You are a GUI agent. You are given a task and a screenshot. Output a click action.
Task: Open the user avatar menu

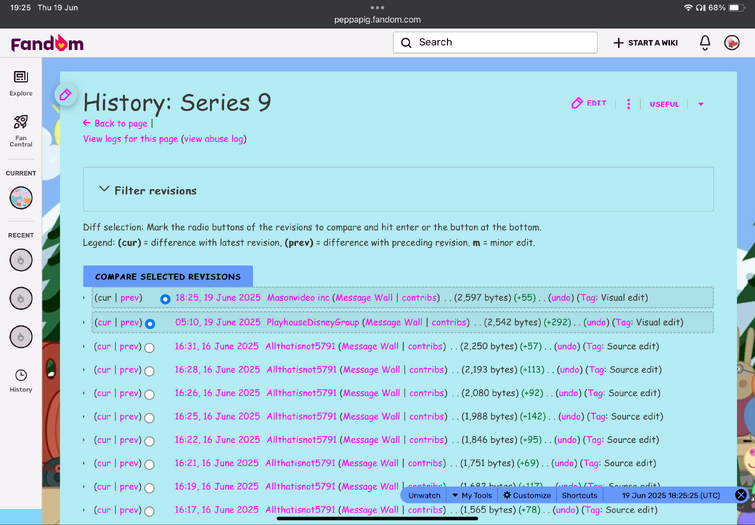(x=732, y=43)
